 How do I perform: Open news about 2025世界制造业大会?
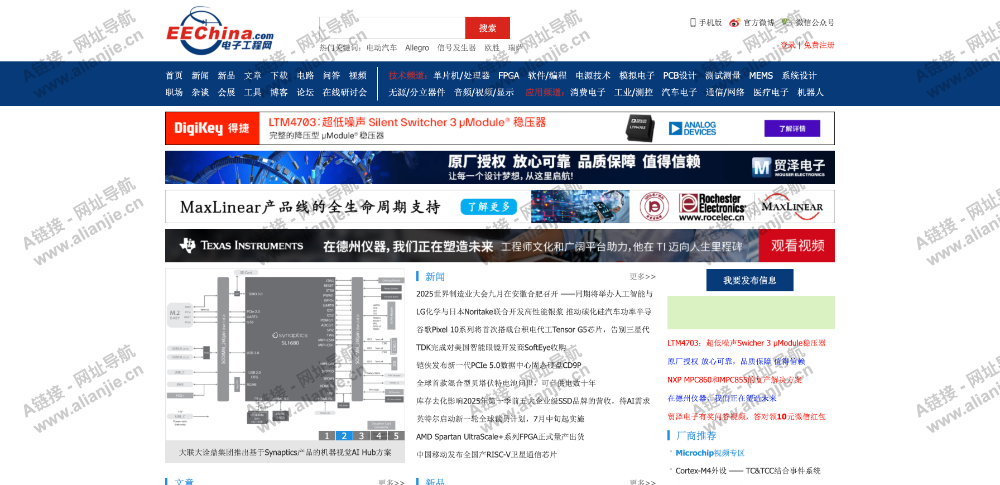point(534,294)
